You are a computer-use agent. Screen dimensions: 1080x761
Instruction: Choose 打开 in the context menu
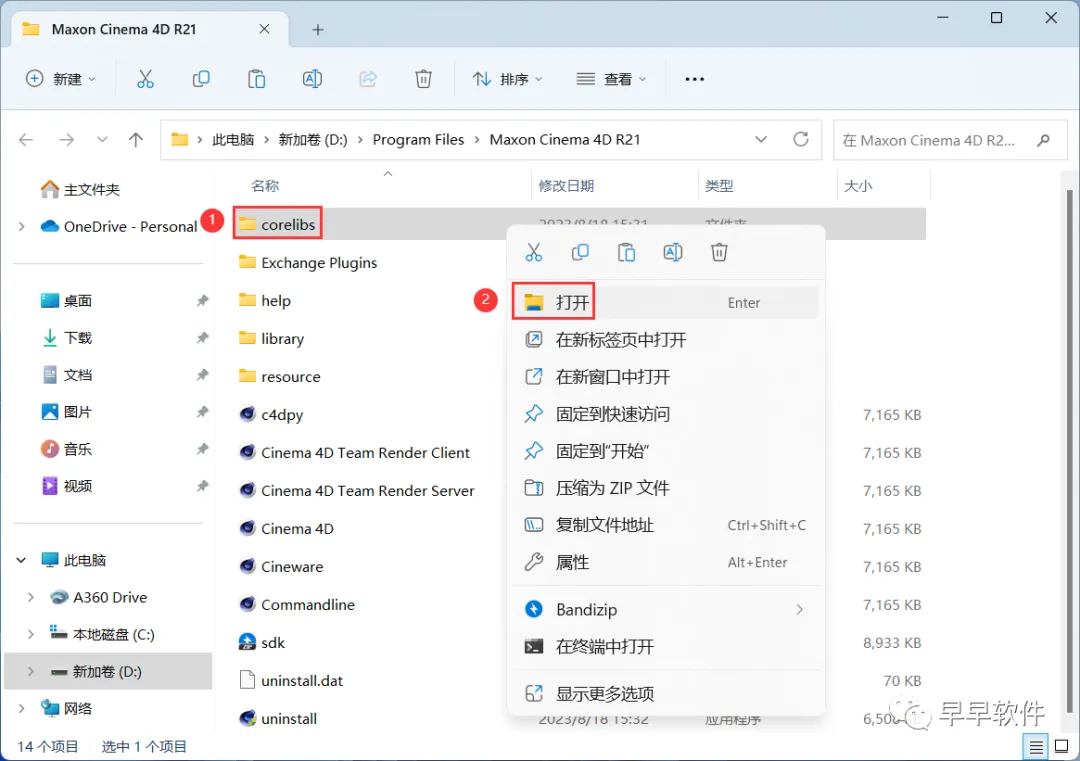[665, 302]
